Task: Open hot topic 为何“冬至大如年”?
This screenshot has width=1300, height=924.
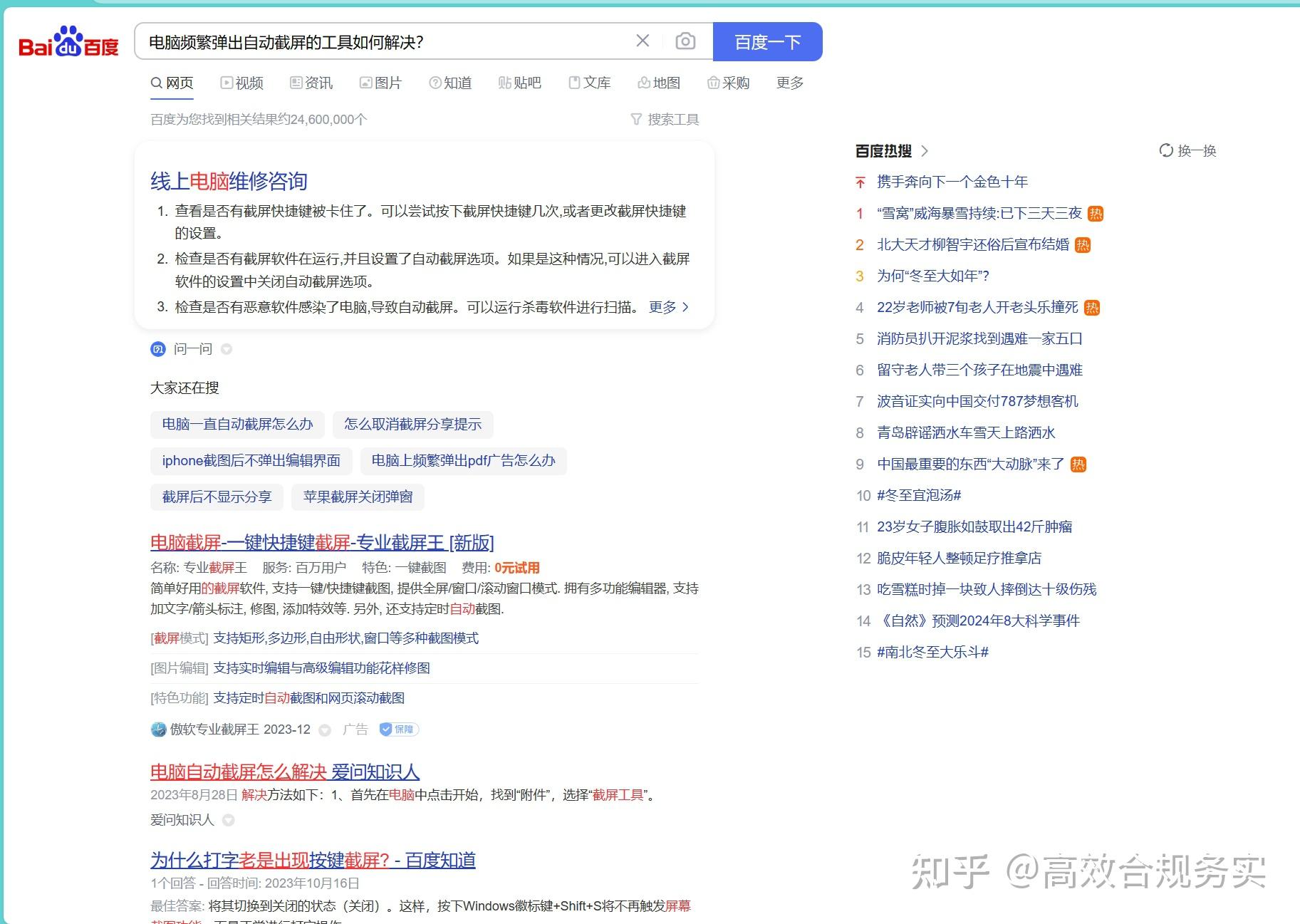Action: pyautogui.click(x=933, y=276)
